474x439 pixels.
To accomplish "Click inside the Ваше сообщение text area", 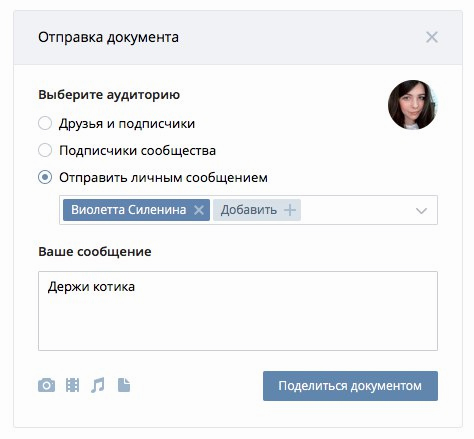I will click(238, 311).
